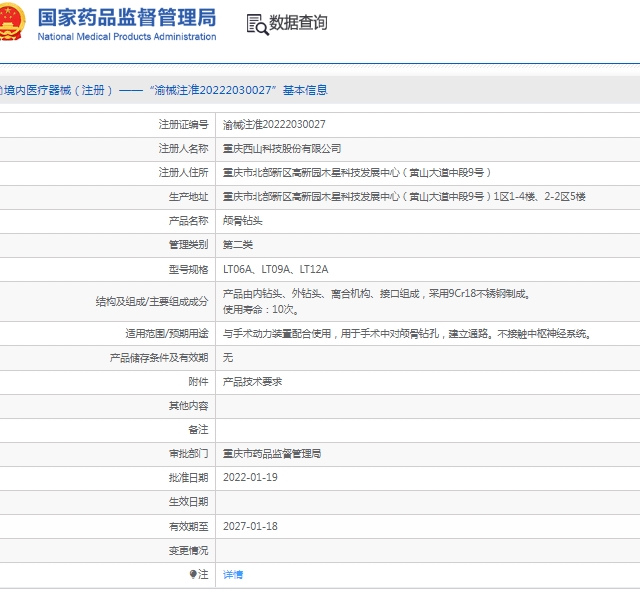The image size is (640, 595).
Task: Click National Medical Products Administration text
Action: tap(127, 37)
